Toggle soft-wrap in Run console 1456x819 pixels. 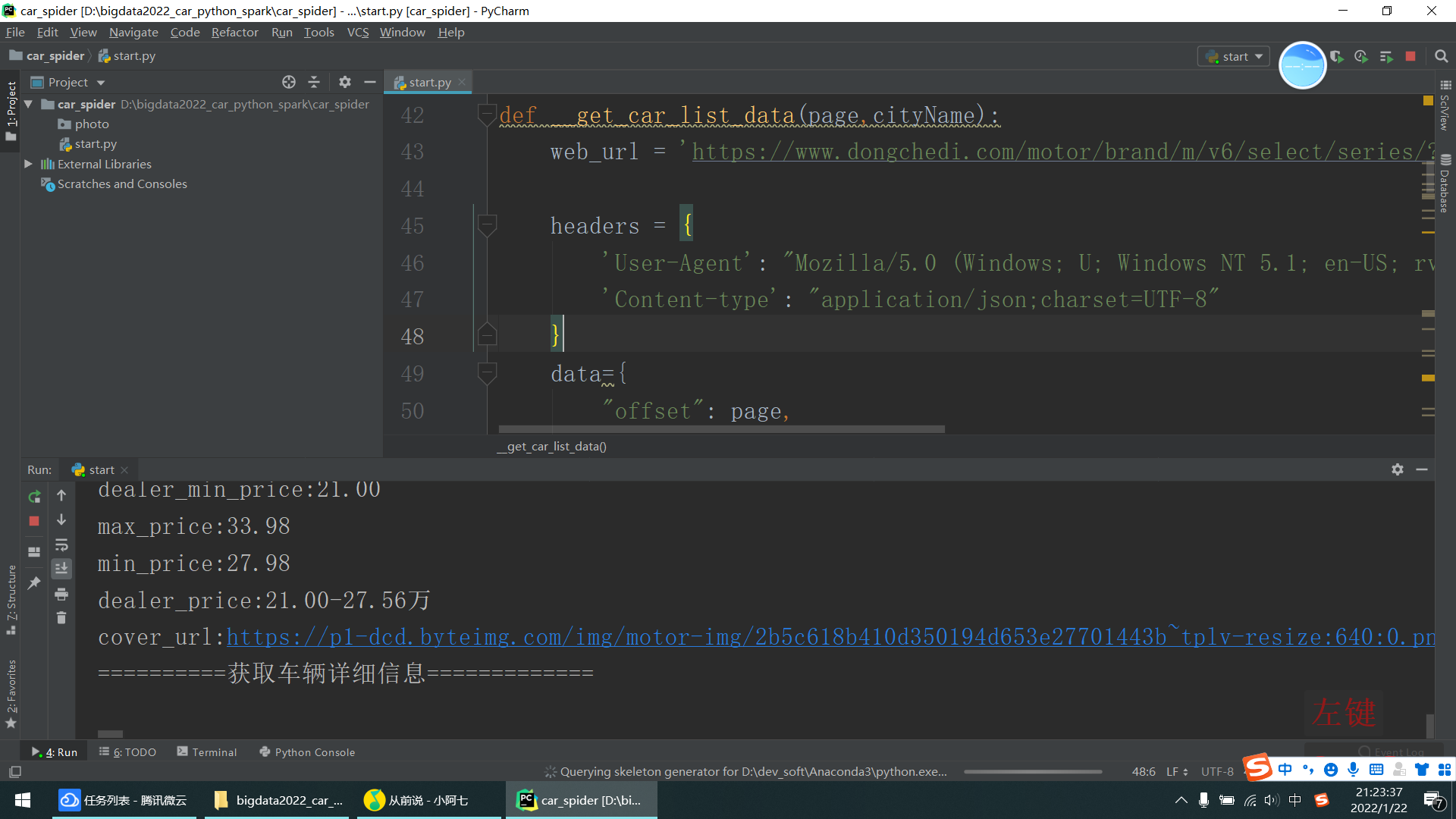pos(61,544)
